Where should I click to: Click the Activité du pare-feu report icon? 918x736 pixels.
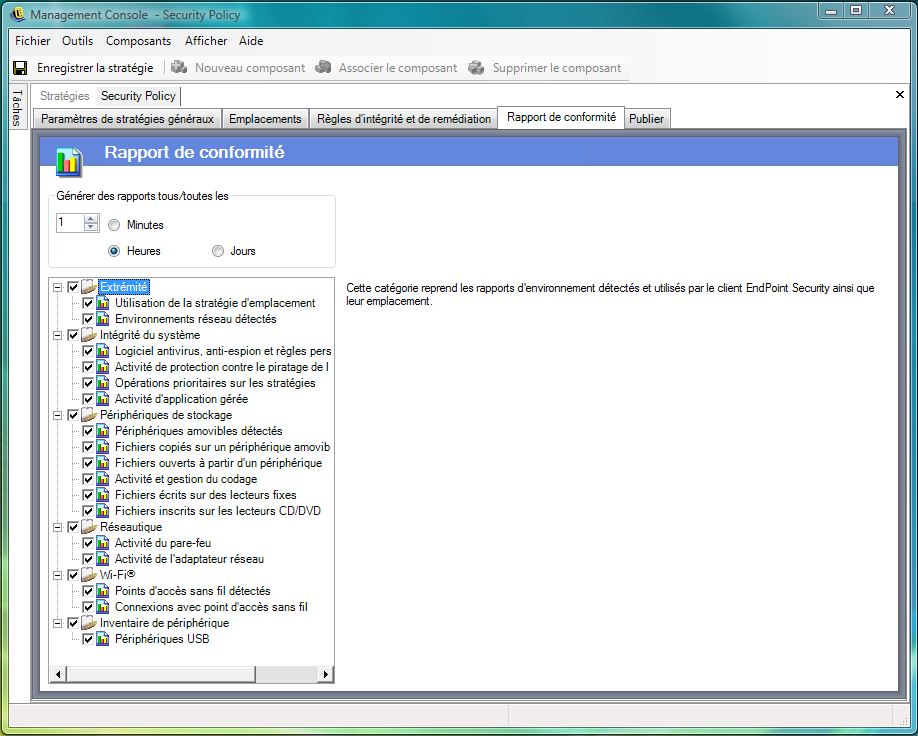coord(103,543)
